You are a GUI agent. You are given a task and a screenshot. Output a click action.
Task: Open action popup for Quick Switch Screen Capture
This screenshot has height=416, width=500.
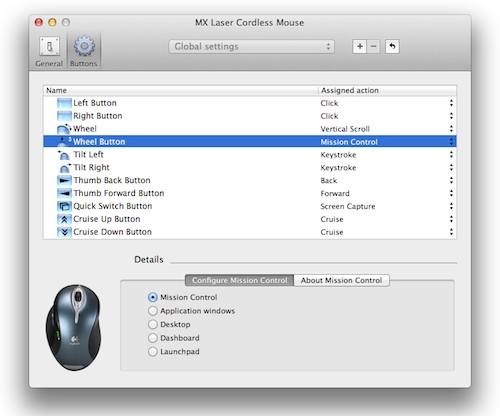(x=451, y=206)
